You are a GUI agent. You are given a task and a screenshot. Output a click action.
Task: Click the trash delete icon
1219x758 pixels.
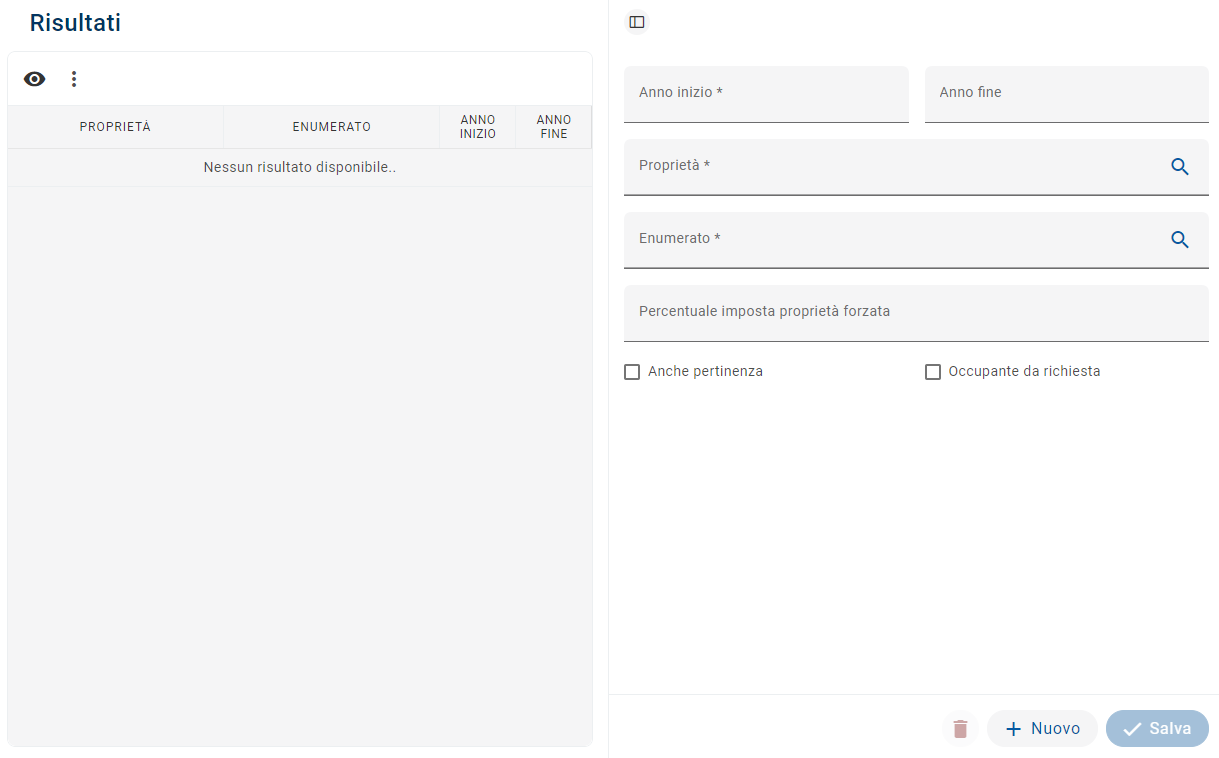point(960,729)
